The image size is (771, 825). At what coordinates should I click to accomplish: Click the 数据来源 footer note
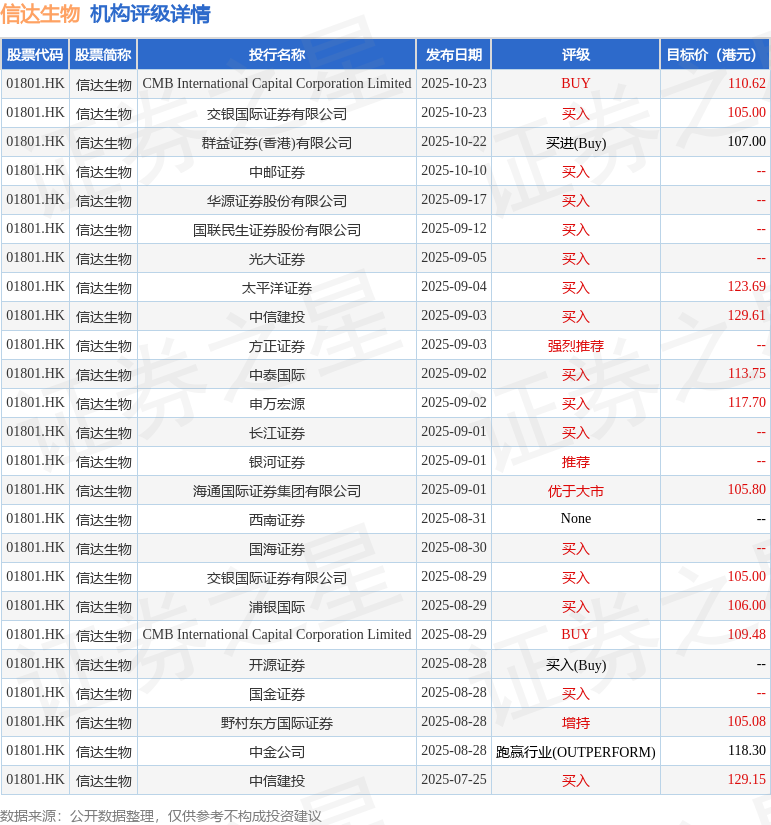pos(161,816)
